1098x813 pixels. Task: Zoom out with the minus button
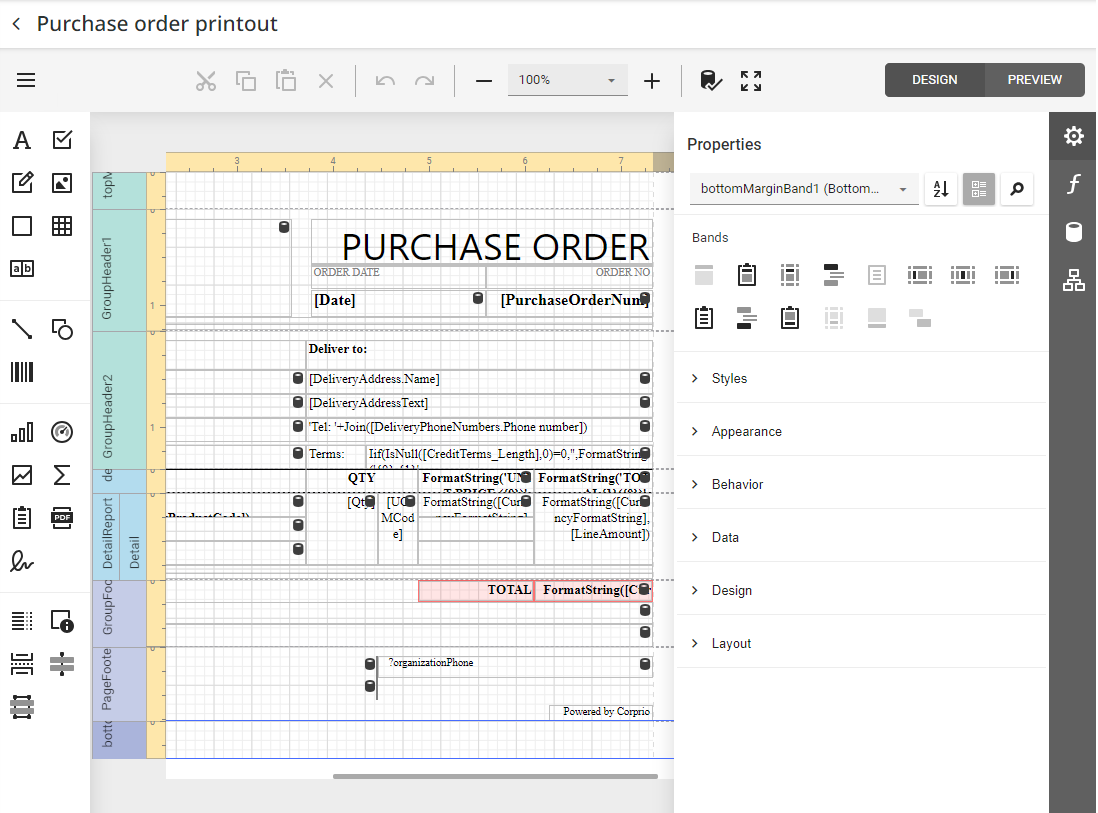(x=484, y=81)
